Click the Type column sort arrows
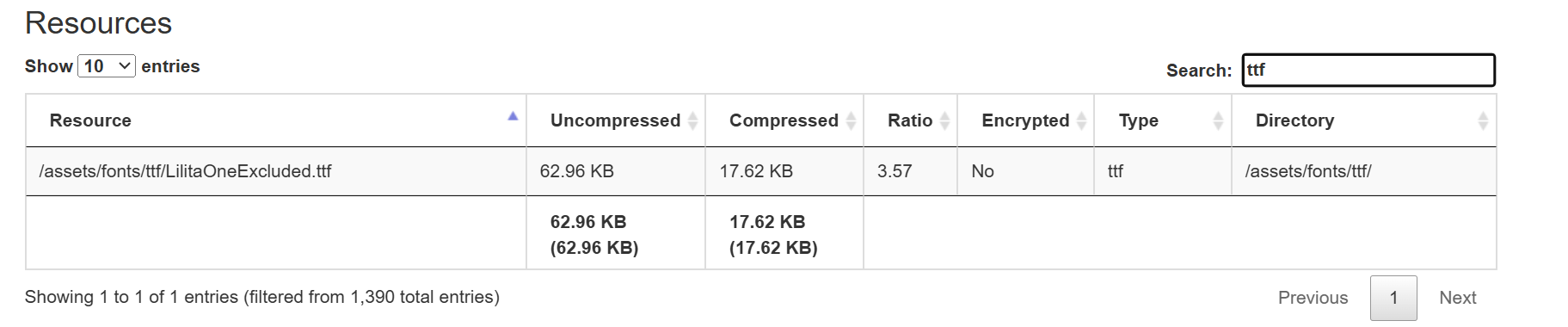This screenshot has height=327, width=1568. click(1218, 120)
